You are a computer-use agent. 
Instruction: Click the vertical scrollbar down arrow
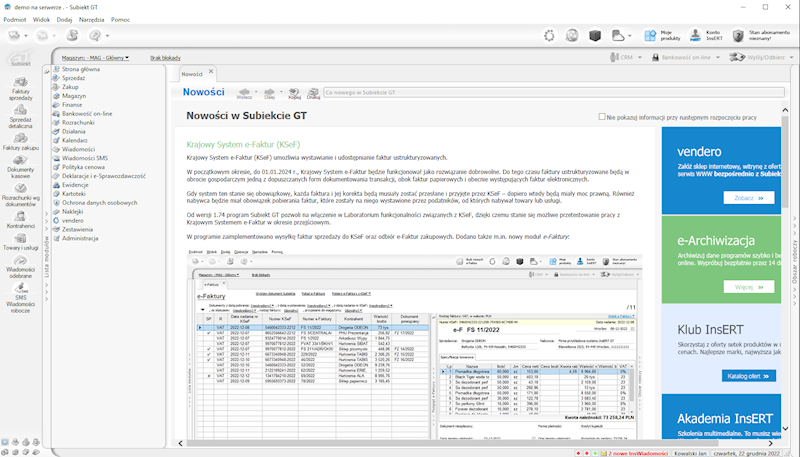click(x=785, y=429)
